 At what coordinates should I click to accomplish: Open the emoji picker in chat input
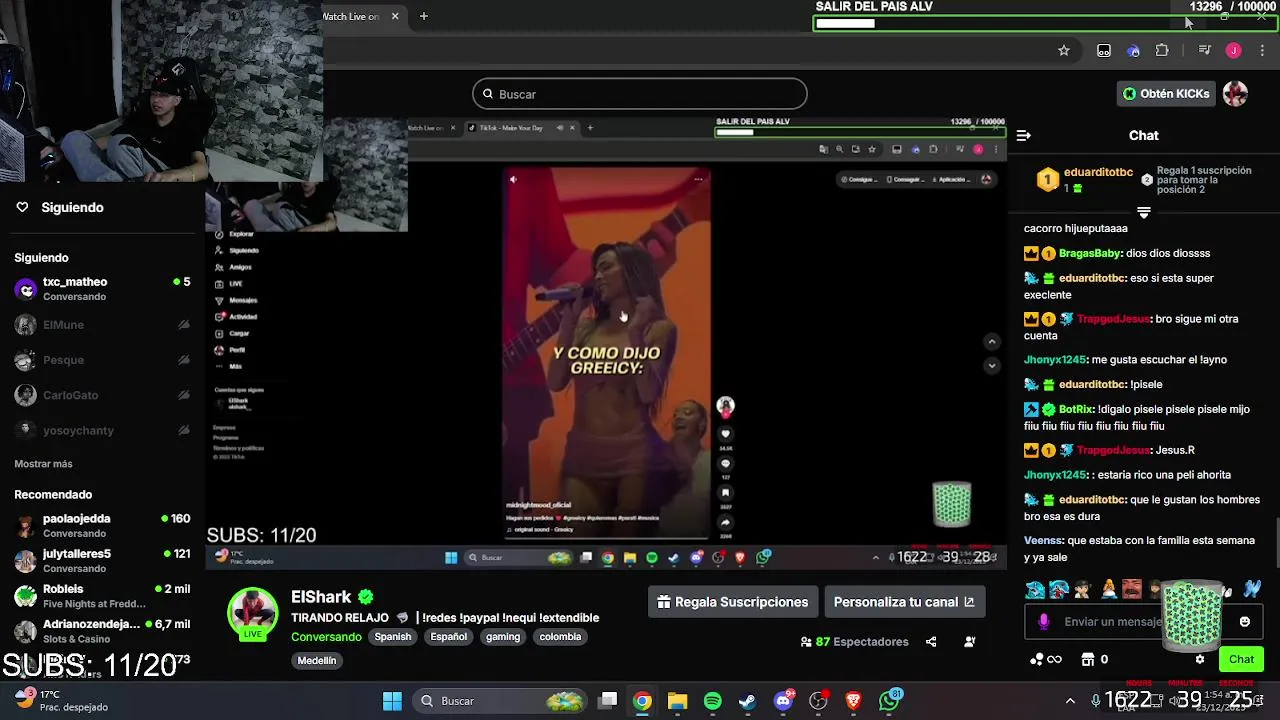[1245, 622]
